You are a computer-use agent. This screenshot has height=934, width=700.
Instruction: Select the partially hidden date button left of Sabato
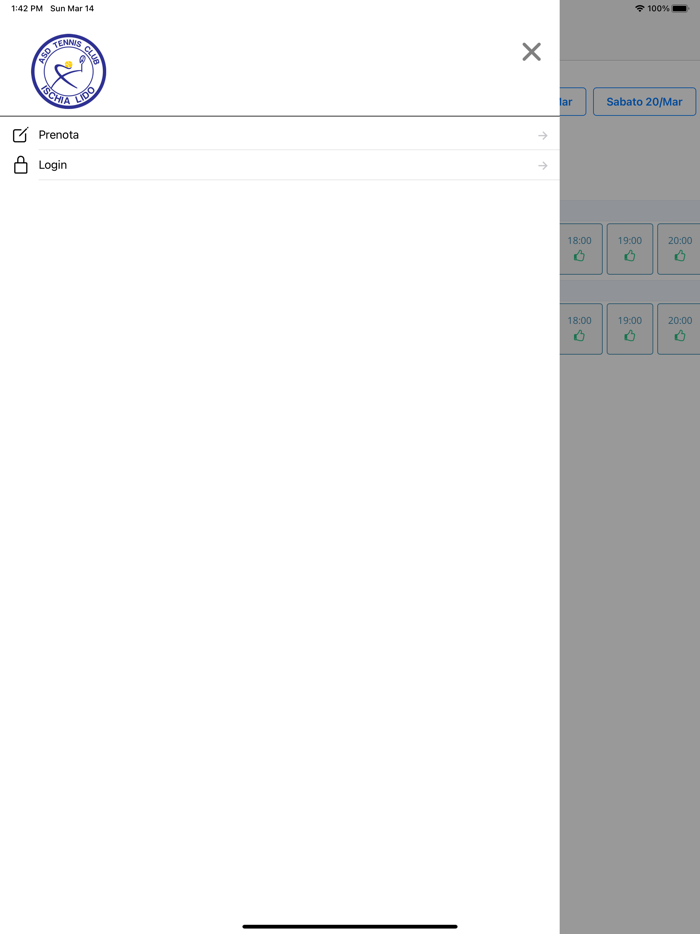tap(573, 102)
